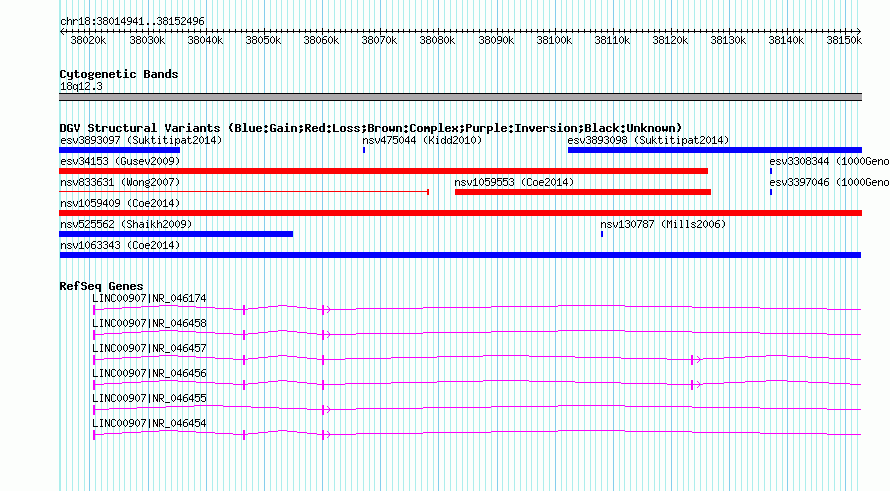Open the LINC00907|NR_046458 transcript label

[x=149, y=324]
